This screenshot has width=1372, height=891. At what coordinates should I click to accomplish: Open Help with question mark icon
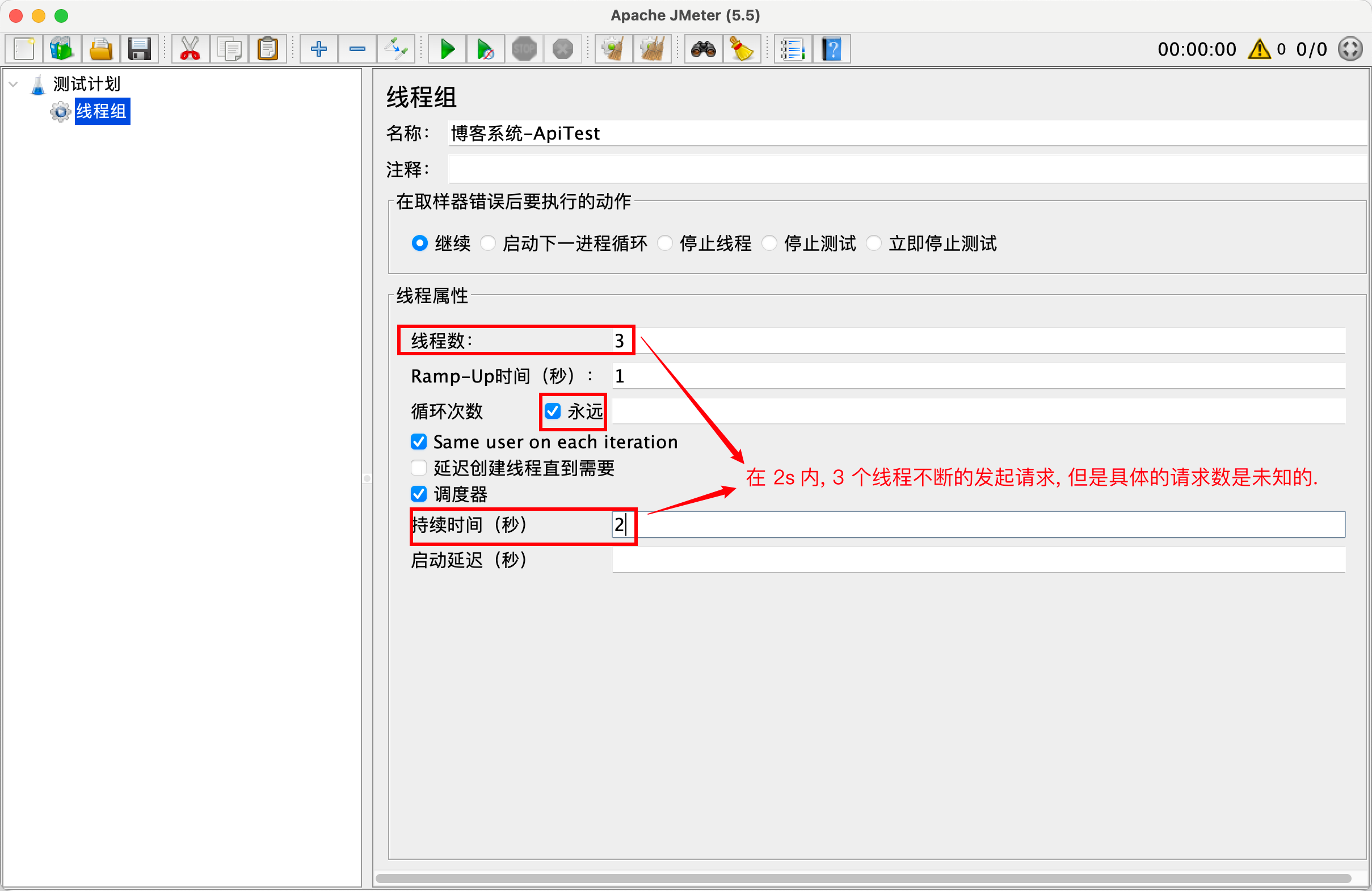click(831, 49)
